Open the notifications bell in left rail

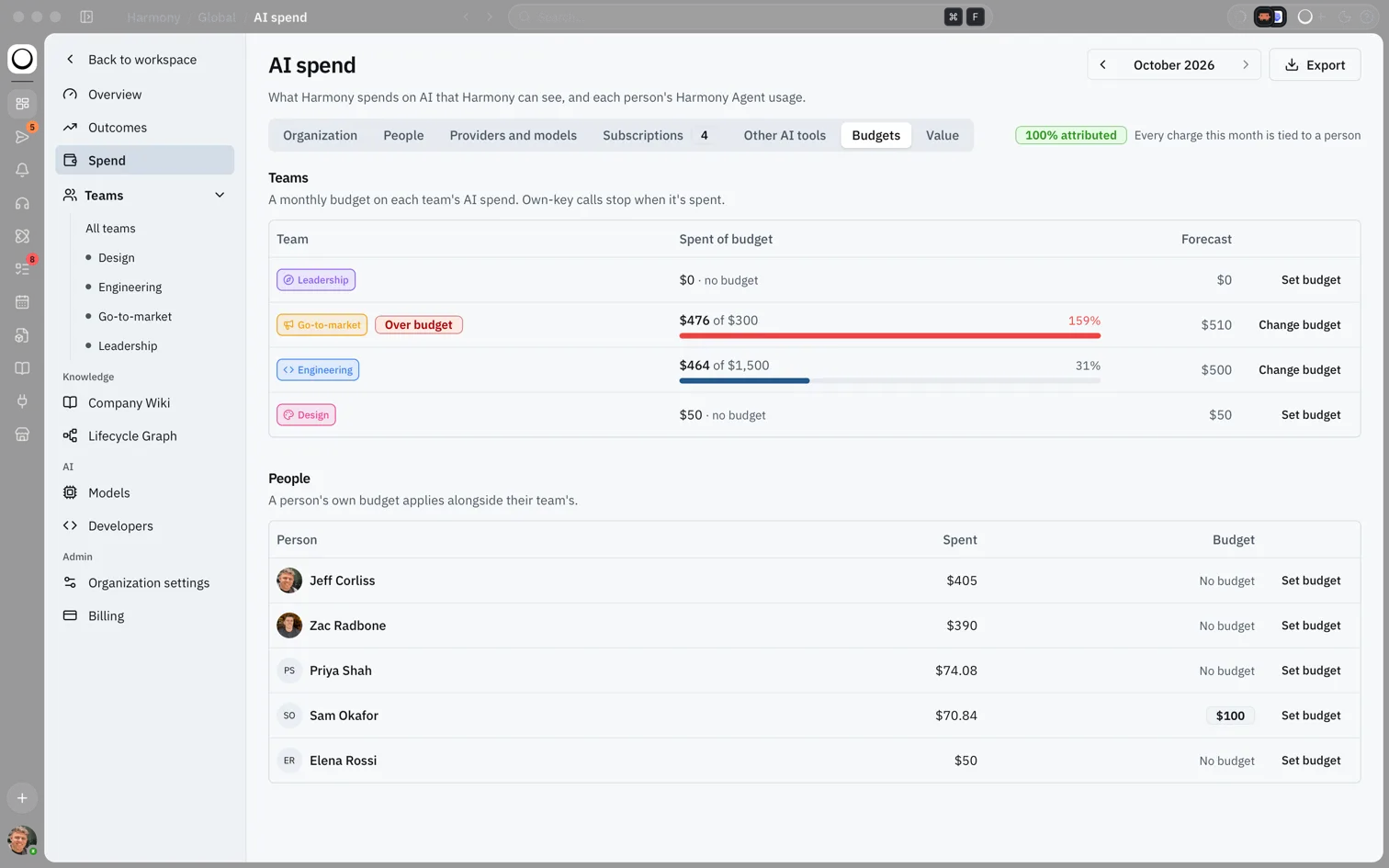click(22, 170)
